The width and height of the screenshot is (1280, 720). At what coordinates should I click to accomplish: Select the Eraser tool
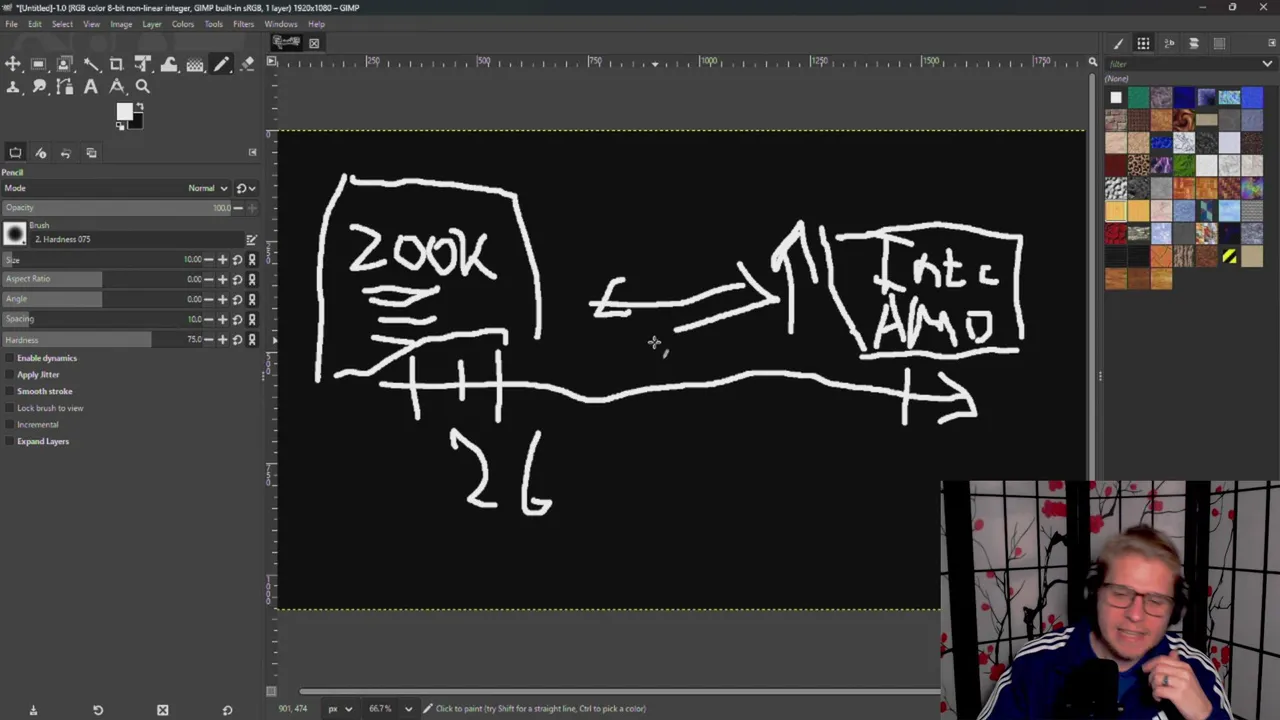[x=247, y=64]
